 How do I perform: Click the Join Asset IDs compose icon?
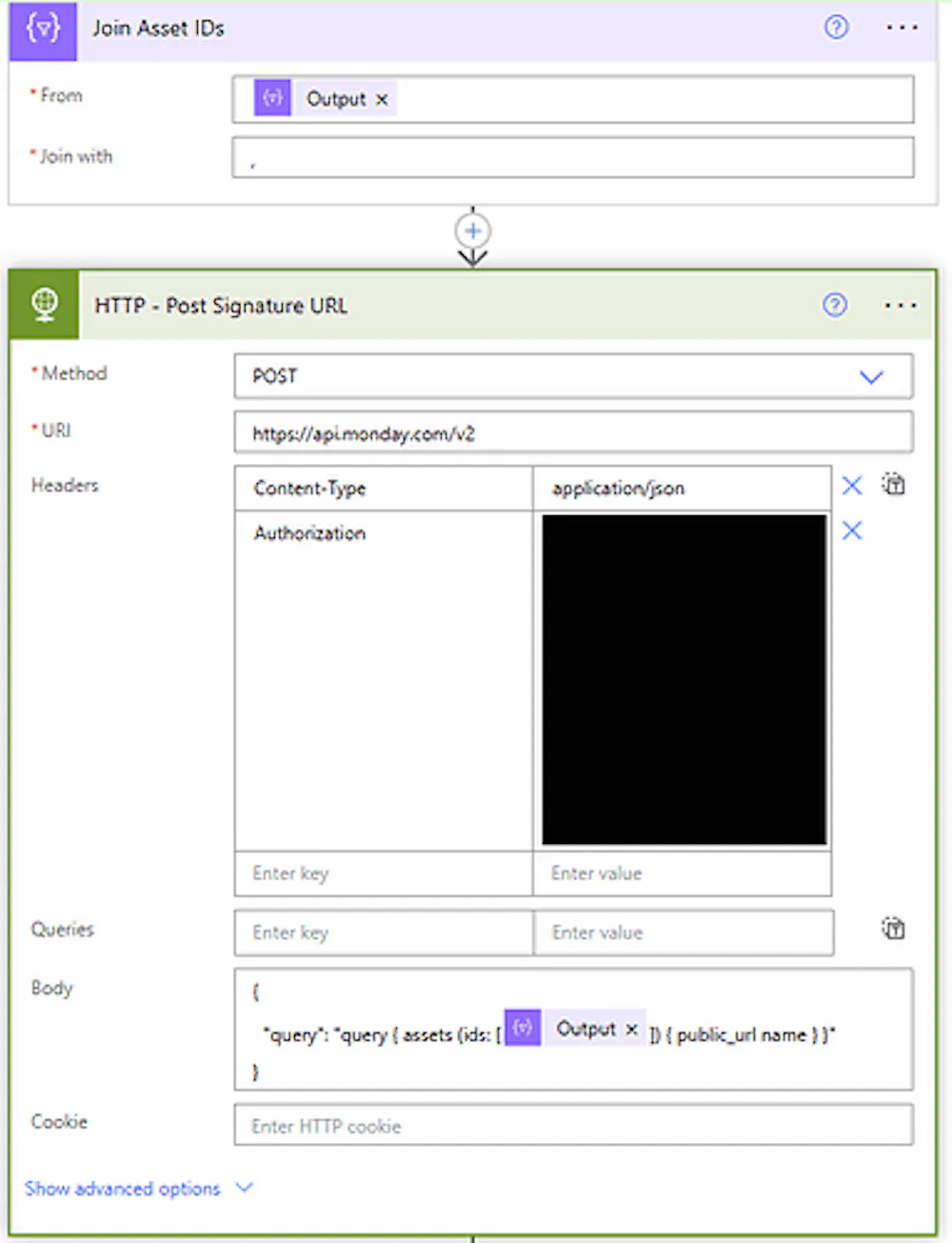[x=43, y=30]
